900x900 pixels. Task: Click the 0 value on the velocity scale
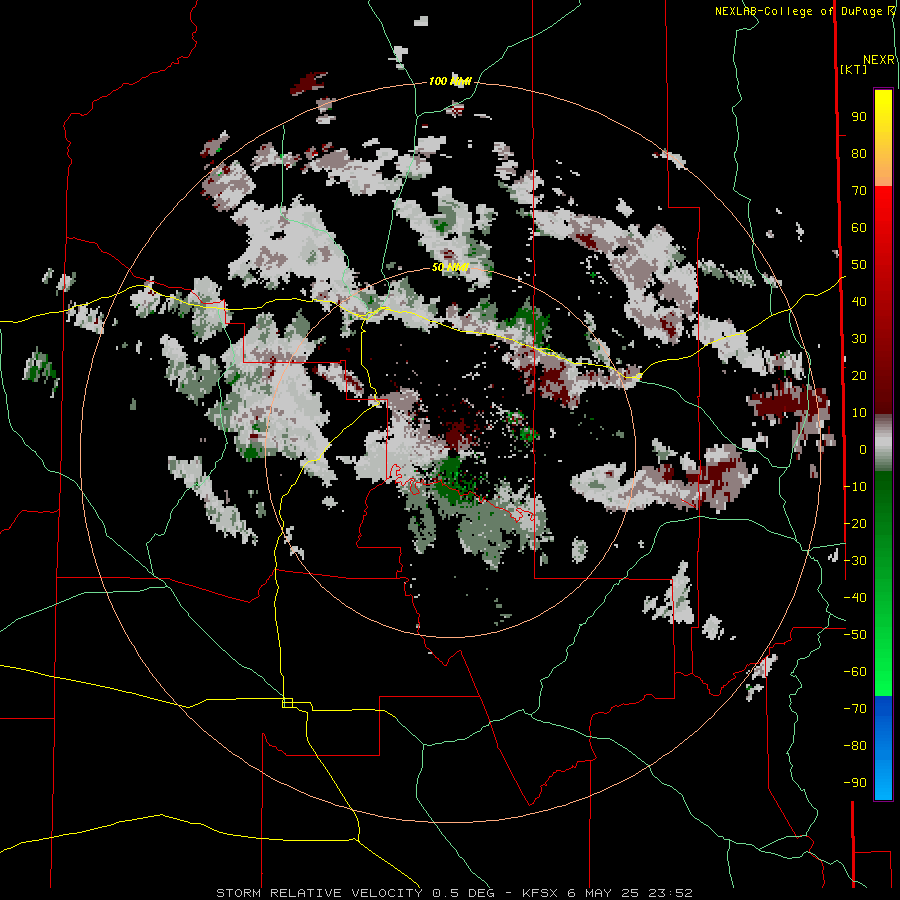click(x=862, y=450)
